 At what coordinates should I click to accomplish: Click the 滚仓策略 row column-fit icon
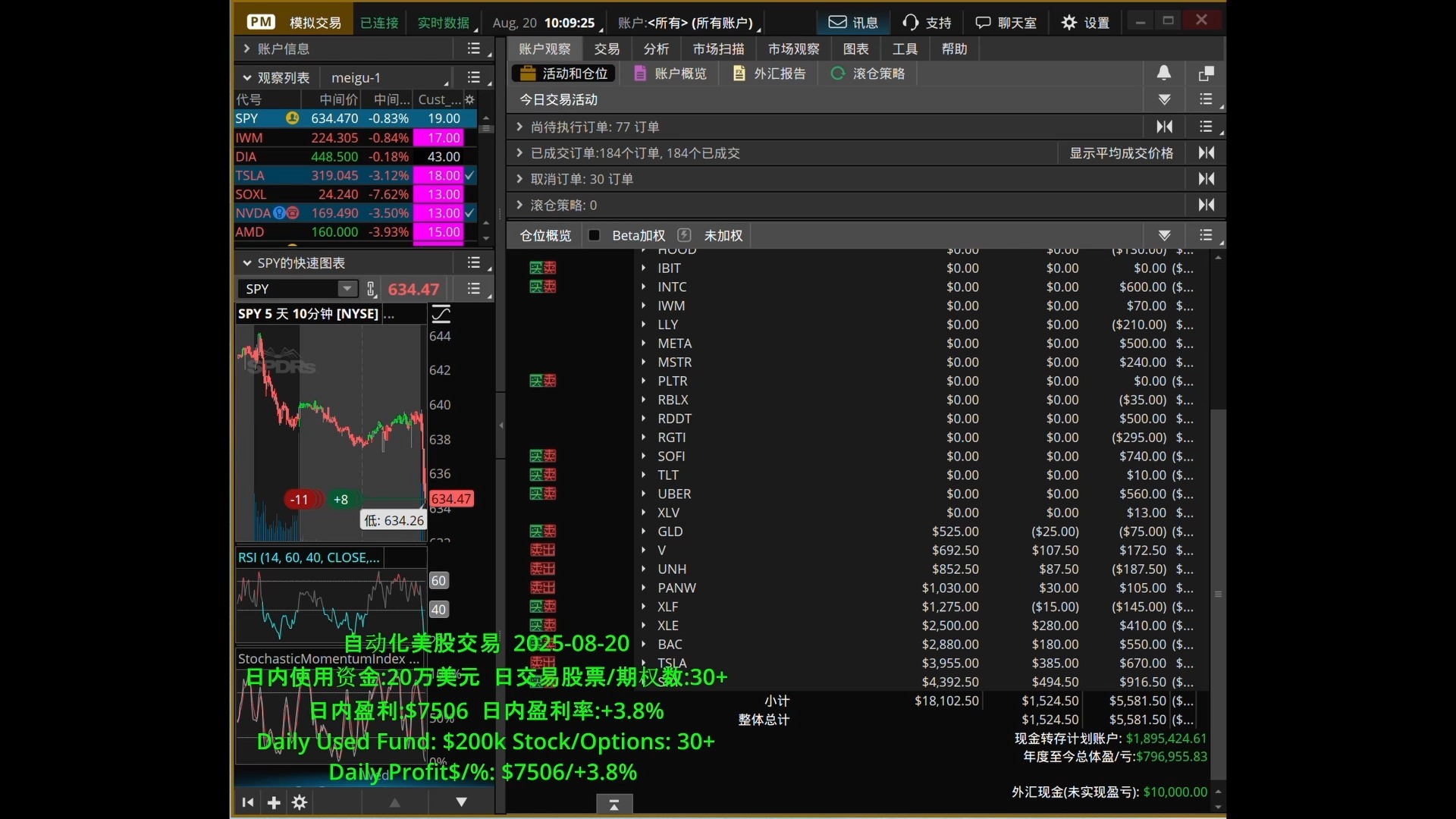point(1207,205)
